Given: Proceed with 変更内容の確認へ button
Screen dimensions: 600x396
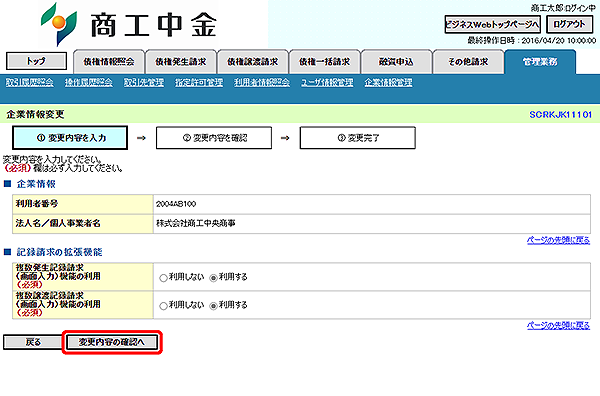Looking at the screenshot, I should (112, 342).
